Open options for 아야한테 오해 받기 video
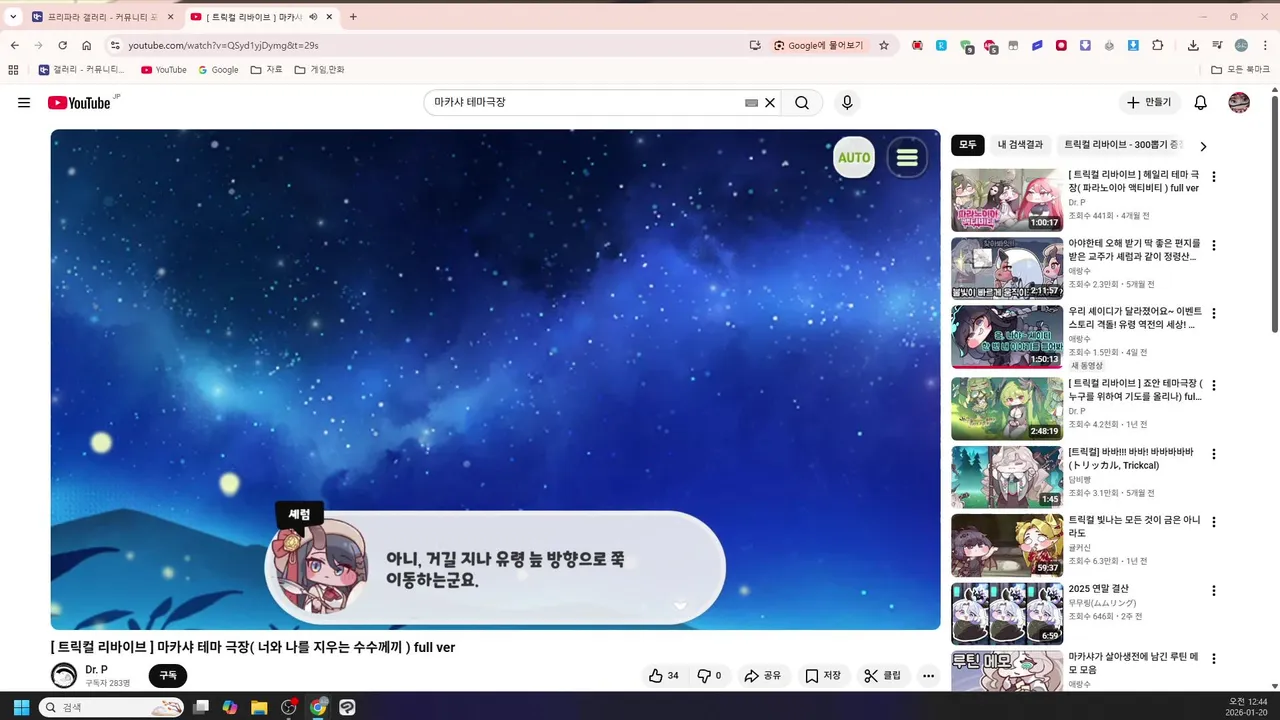1280x720 pixels. coord(1214,246)
